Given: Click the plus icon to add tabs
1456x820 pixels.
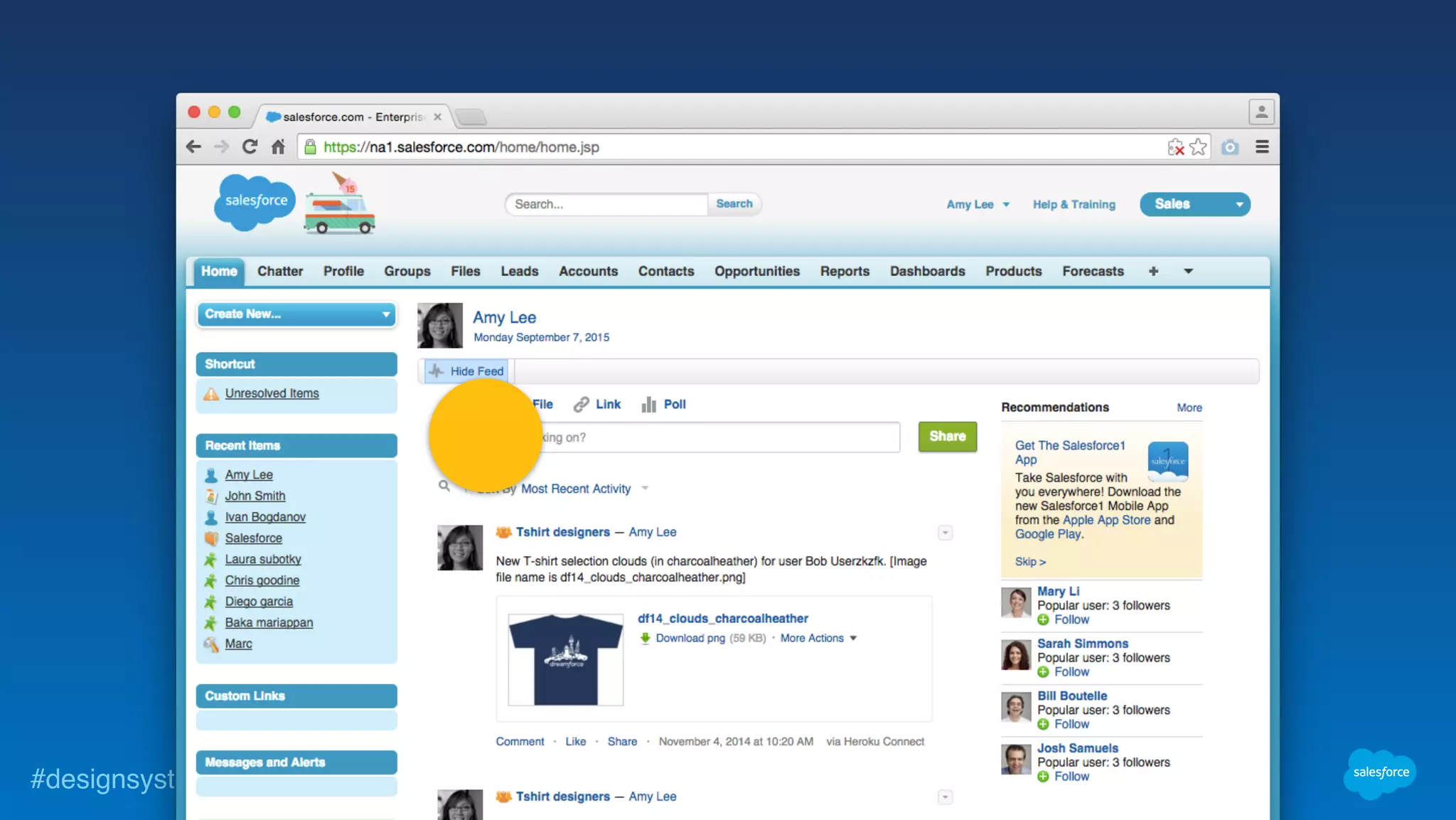Looking at the screenshot, I should [x=1153, y=272].
